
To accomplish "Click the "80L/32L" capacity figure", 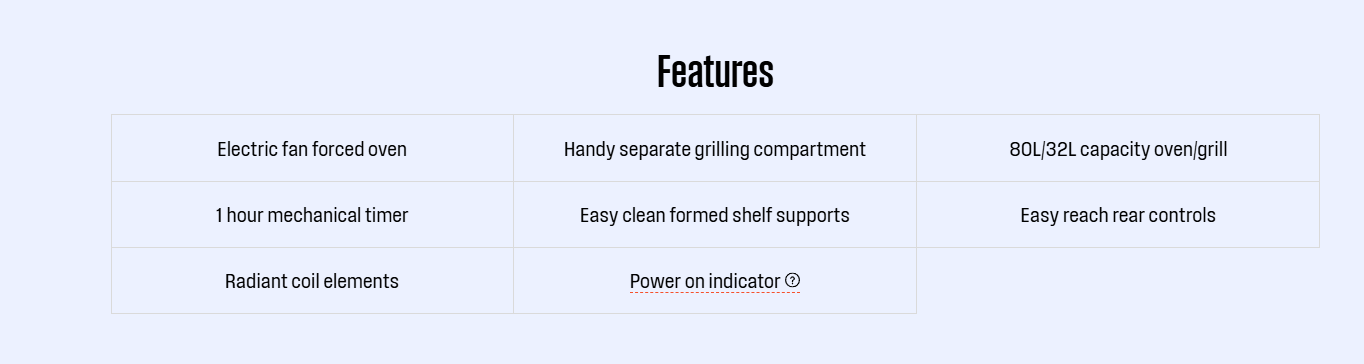I will point(1042,149).
